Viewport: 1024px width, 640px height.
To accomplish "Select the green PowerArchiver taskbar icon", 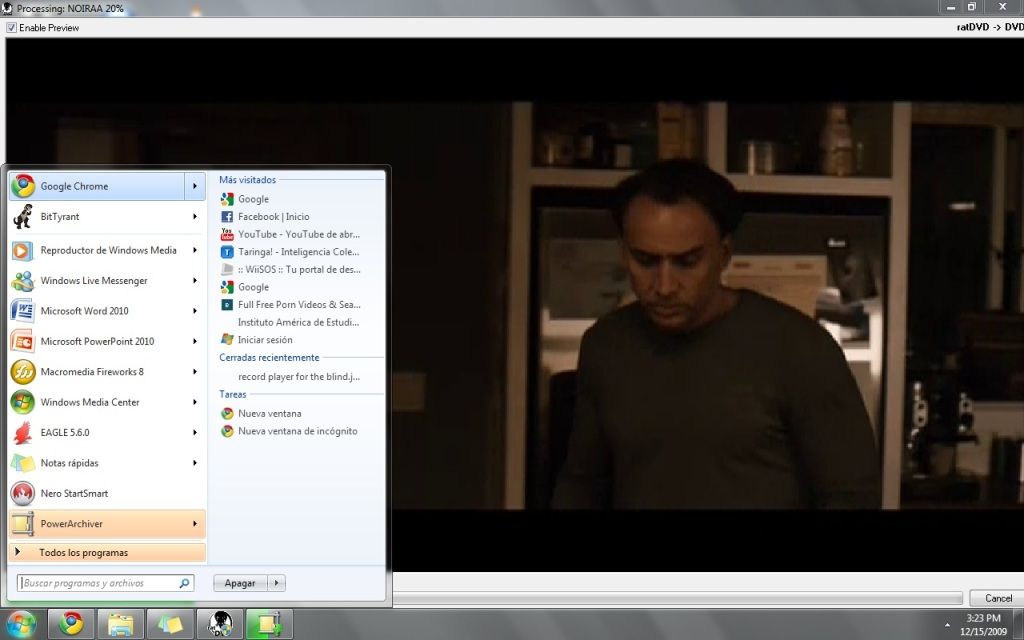I will click(x=269, y=624).
